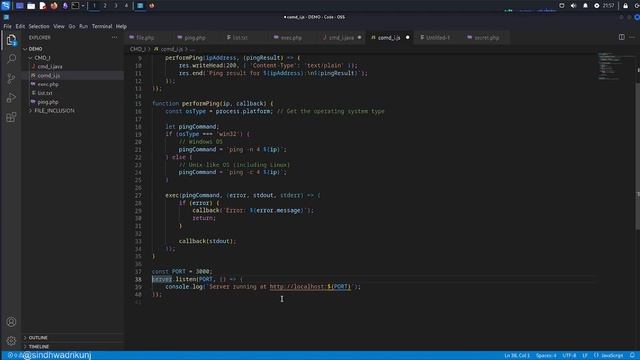640x360 pixels.
Task: Switch to workspace 3
Action: coord(116,6)
